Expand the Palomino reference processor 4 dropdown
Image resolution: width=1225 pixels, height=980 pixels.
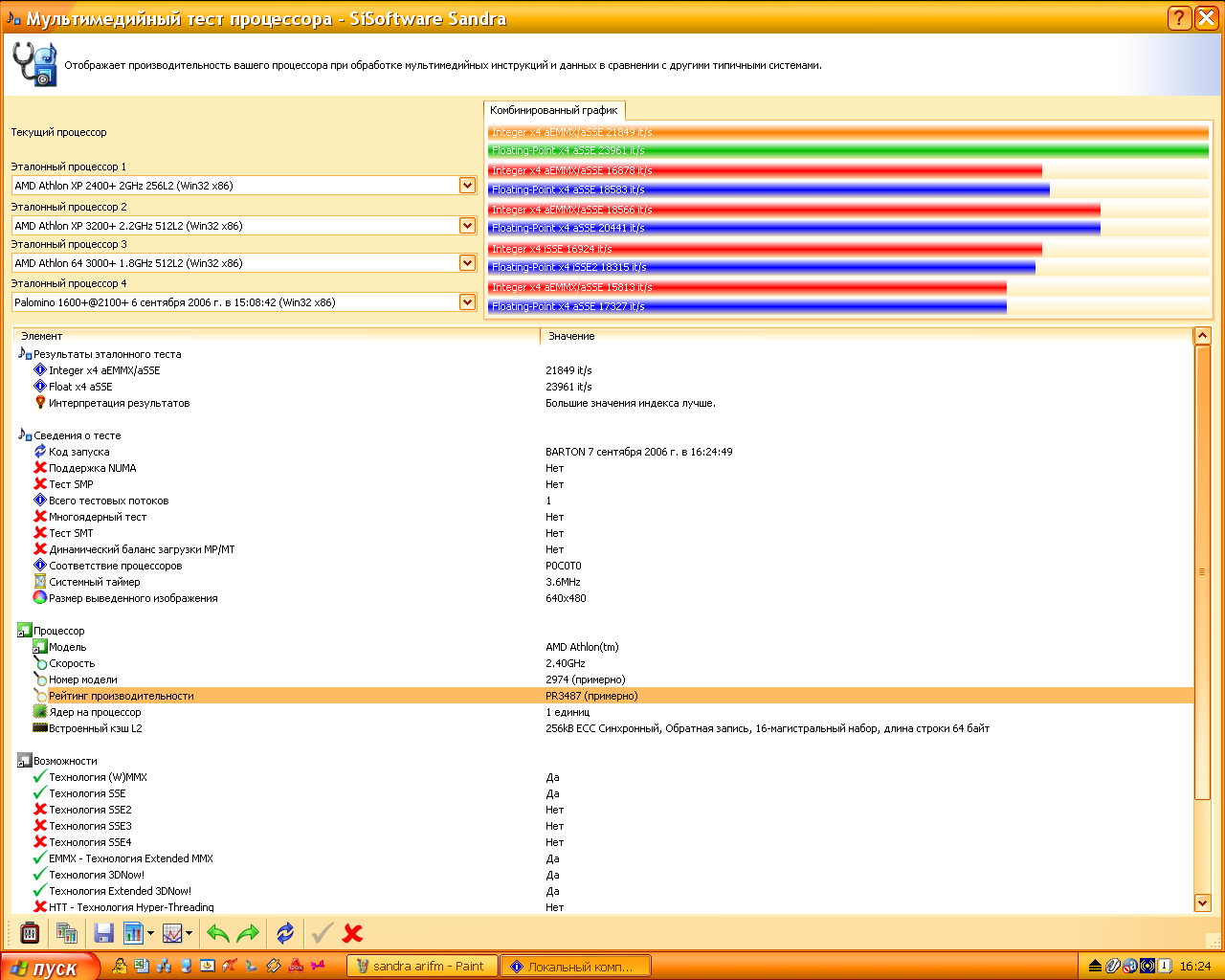(467, 302)
